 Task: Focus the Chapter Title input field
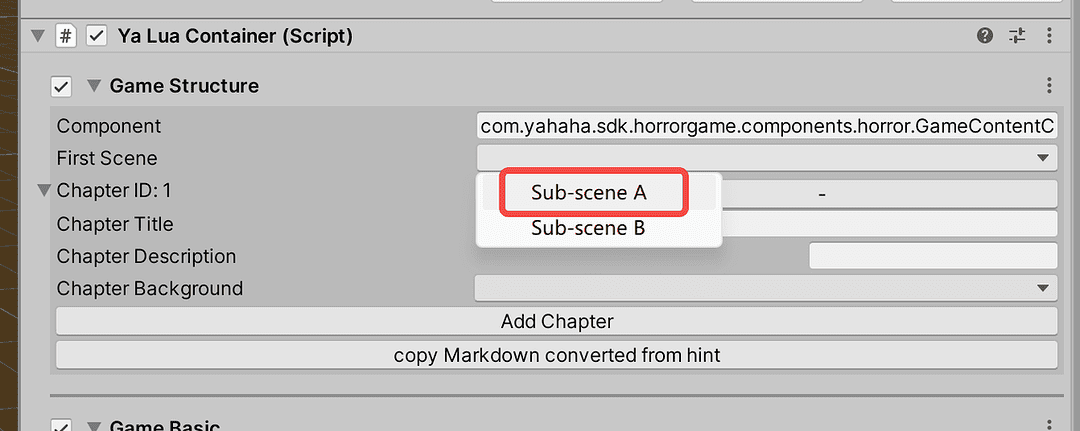pyautogui.click(x=888, y=224)
